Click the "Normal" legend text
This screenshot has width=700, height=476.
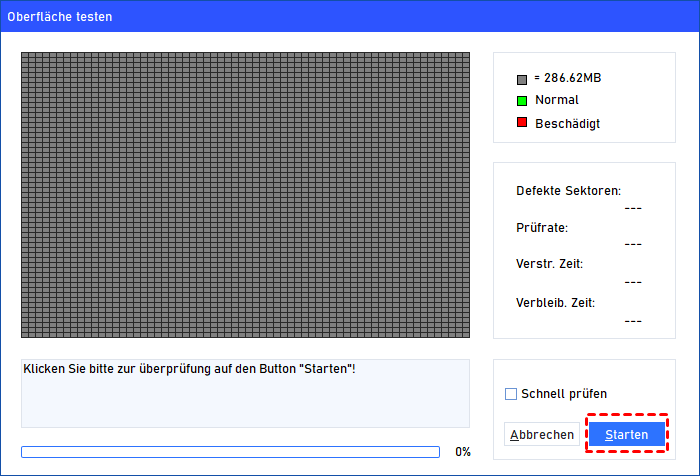pyautogui.click(x=557, y=100)
